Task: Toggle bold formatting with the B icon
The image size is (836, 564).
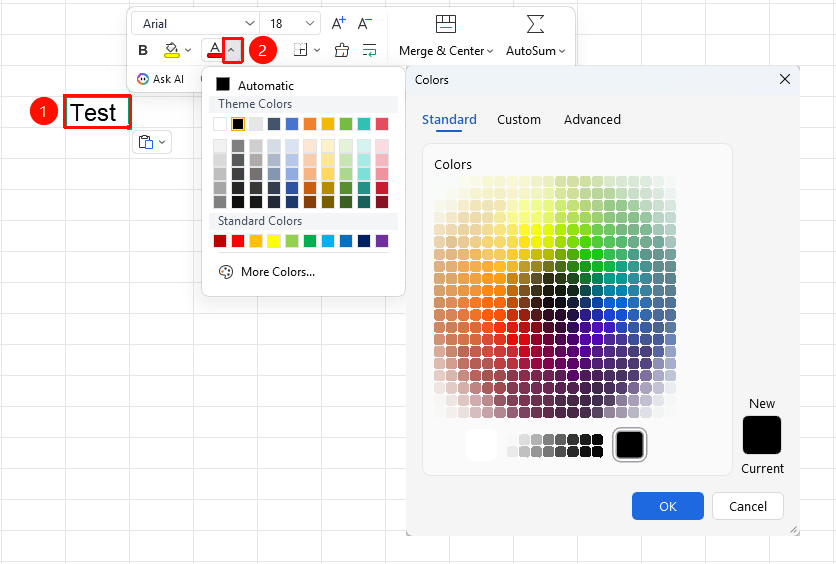Action: point(143,50)
